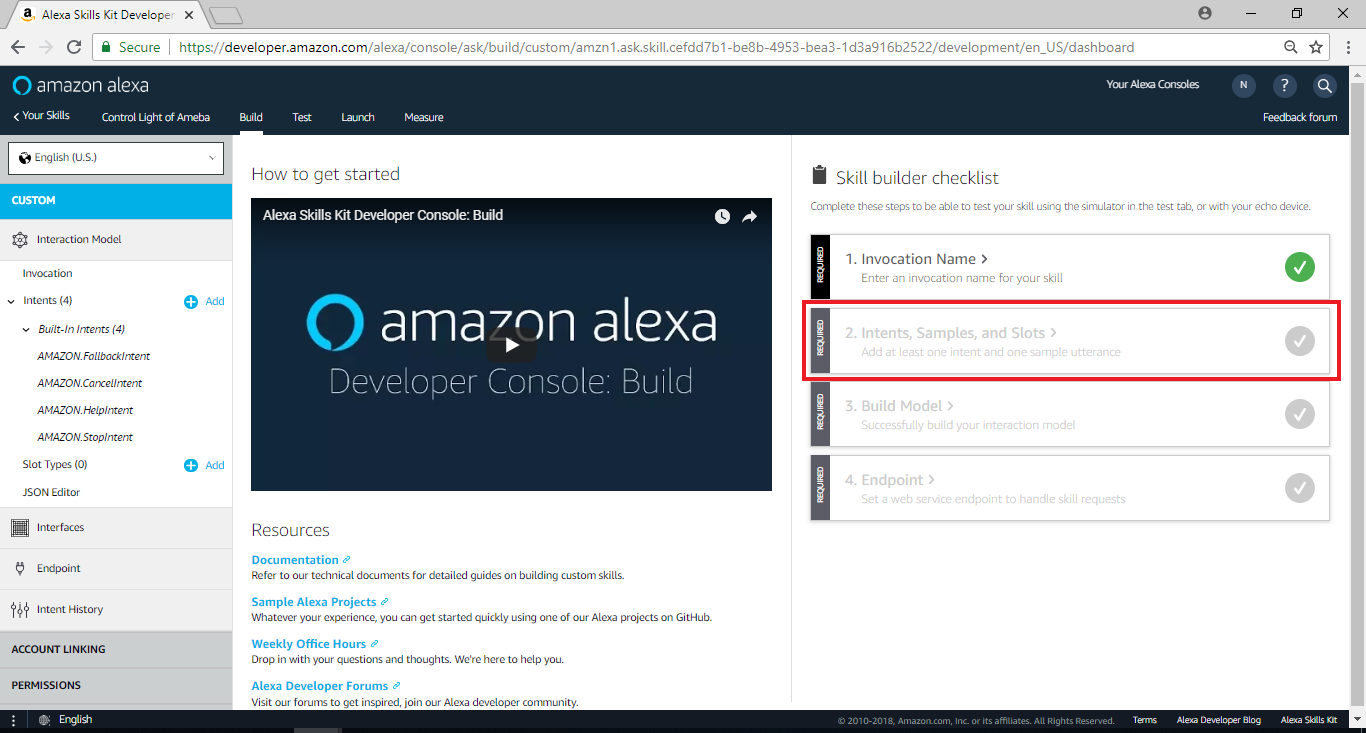Viewport: 1366px width, 733px height.
Task: Select AMAZON.FallbackIntent in the sidebar
Action: click(x=94, y=356)
